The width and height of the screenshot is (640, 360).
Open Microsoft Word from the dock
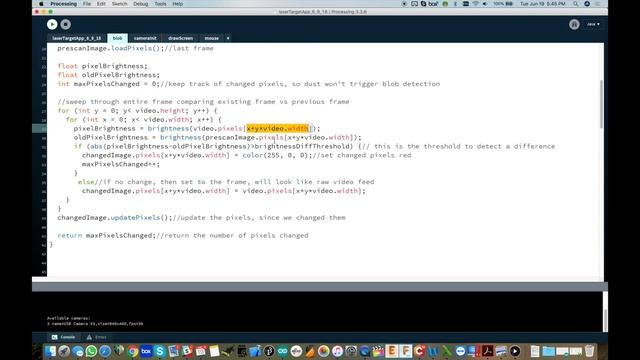coord(433,351)
